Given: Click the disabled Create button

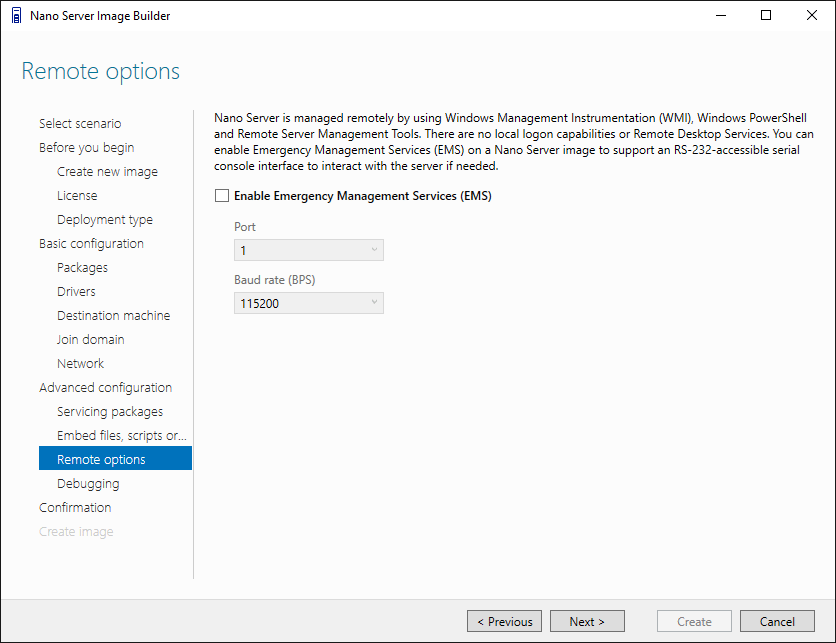Looking at the screenshot, I should tap(694, 621).
